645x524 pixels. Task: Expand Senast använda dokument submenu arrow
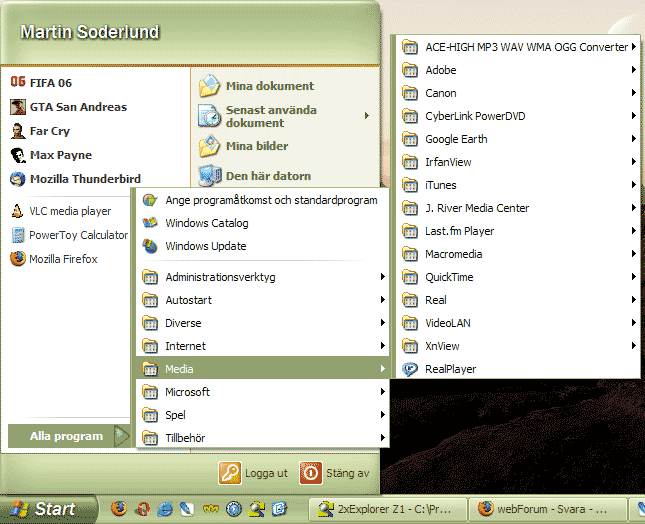pyautogui.click(x=367, y=116)
